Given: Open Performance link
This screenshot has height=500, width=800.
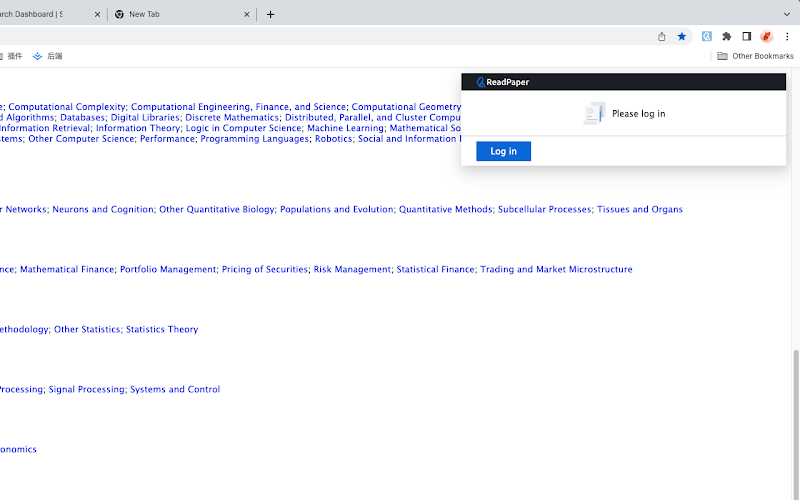Looking at the screenshot, I should coord(167,139).
